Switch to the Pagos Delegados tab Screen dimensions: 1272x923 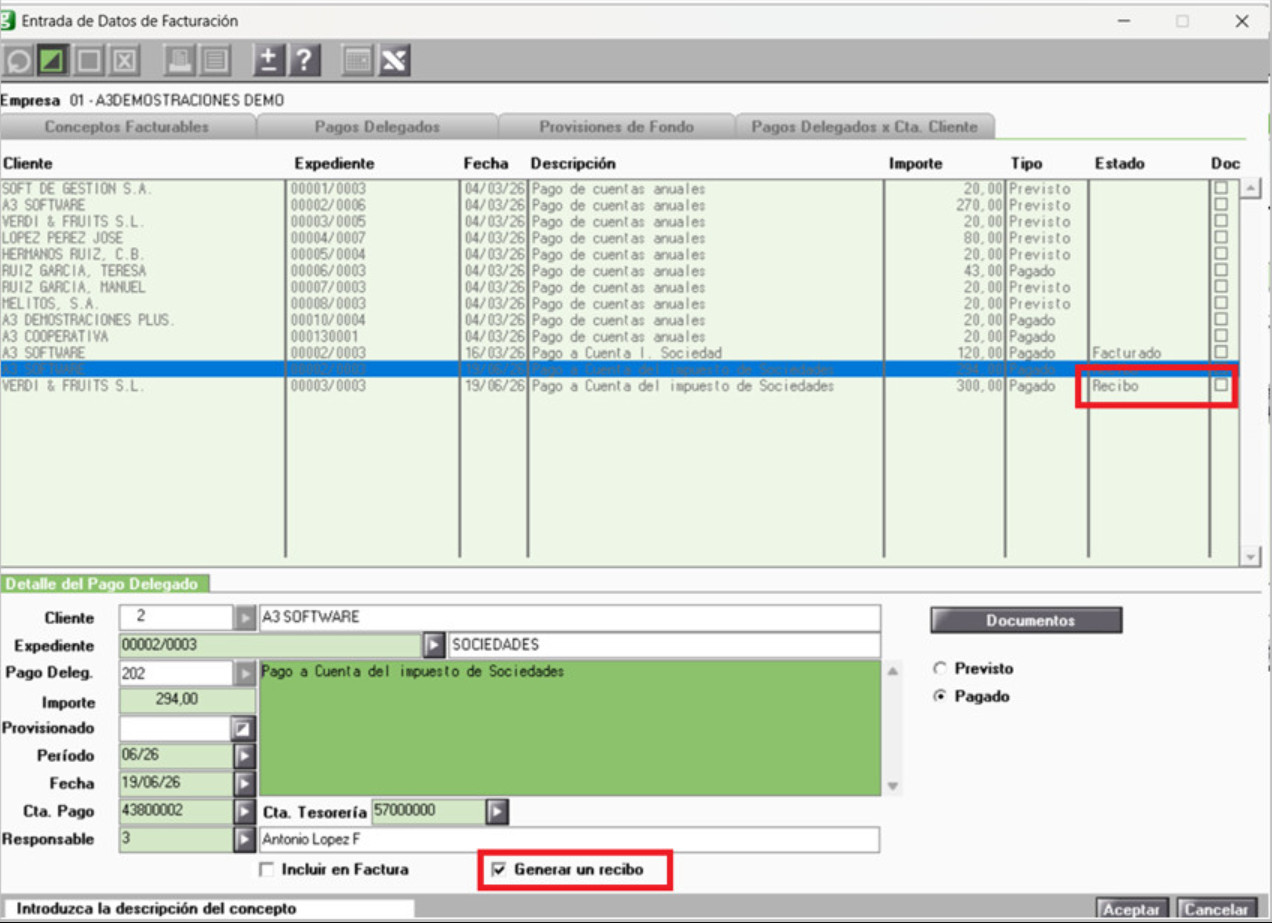click(377, 127)
